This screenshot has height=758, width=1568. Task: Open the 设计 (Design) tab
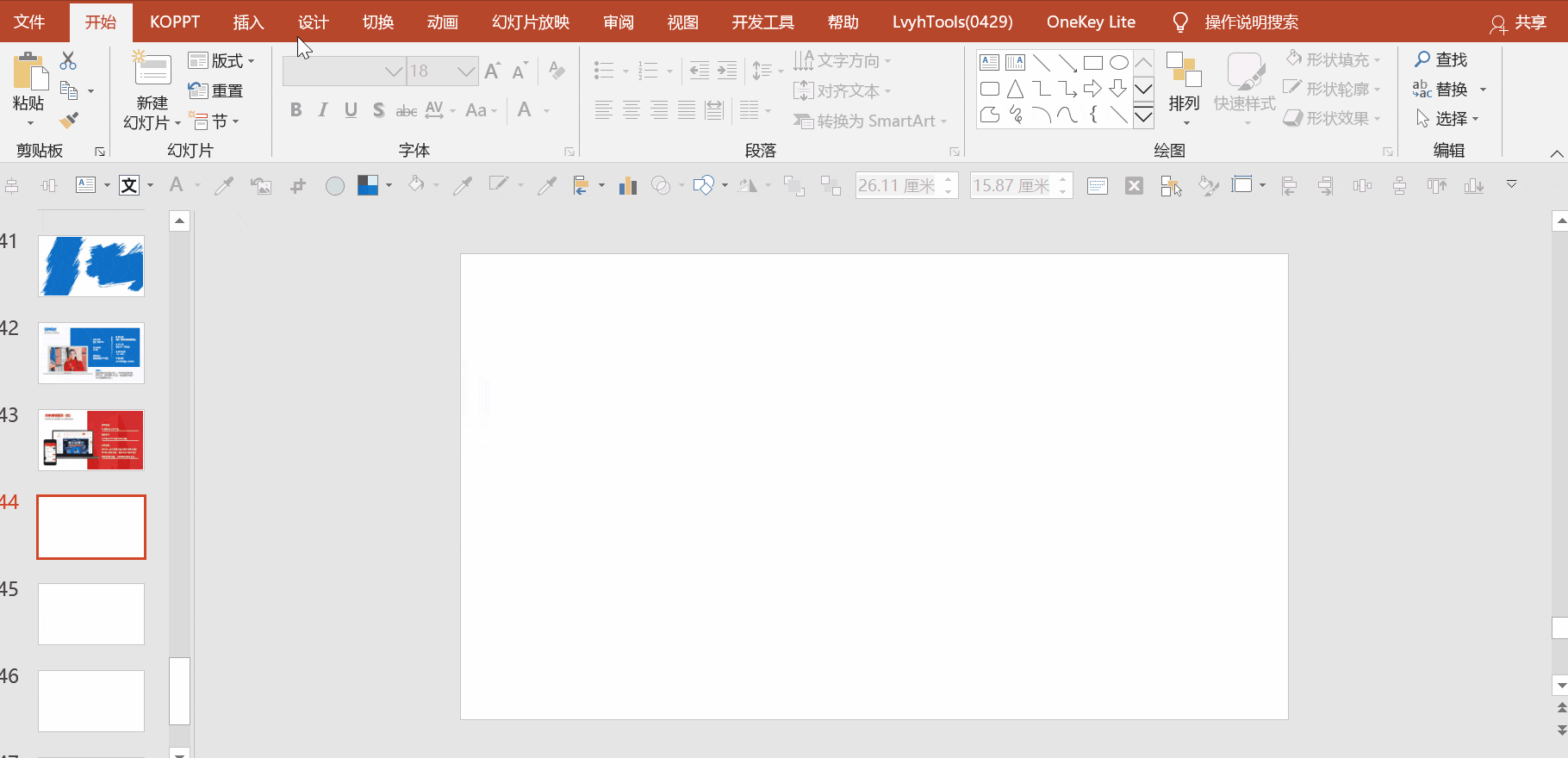[x=313, y=22]
